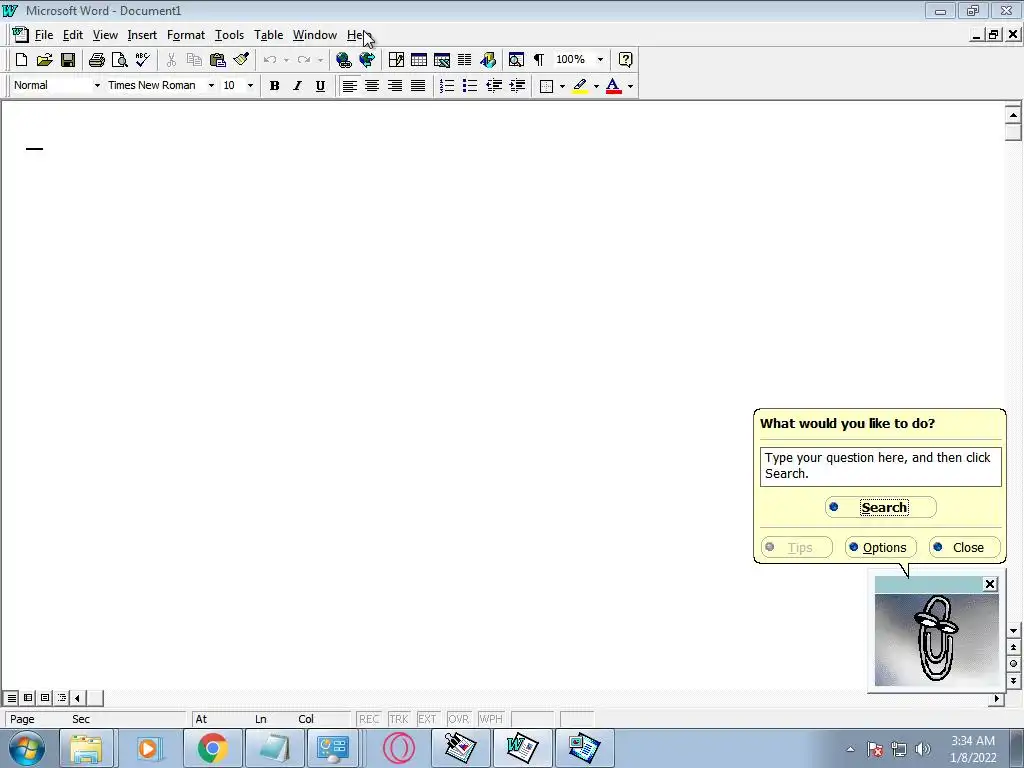Click the Paste clipboard icon

click(x=217, y=60)
